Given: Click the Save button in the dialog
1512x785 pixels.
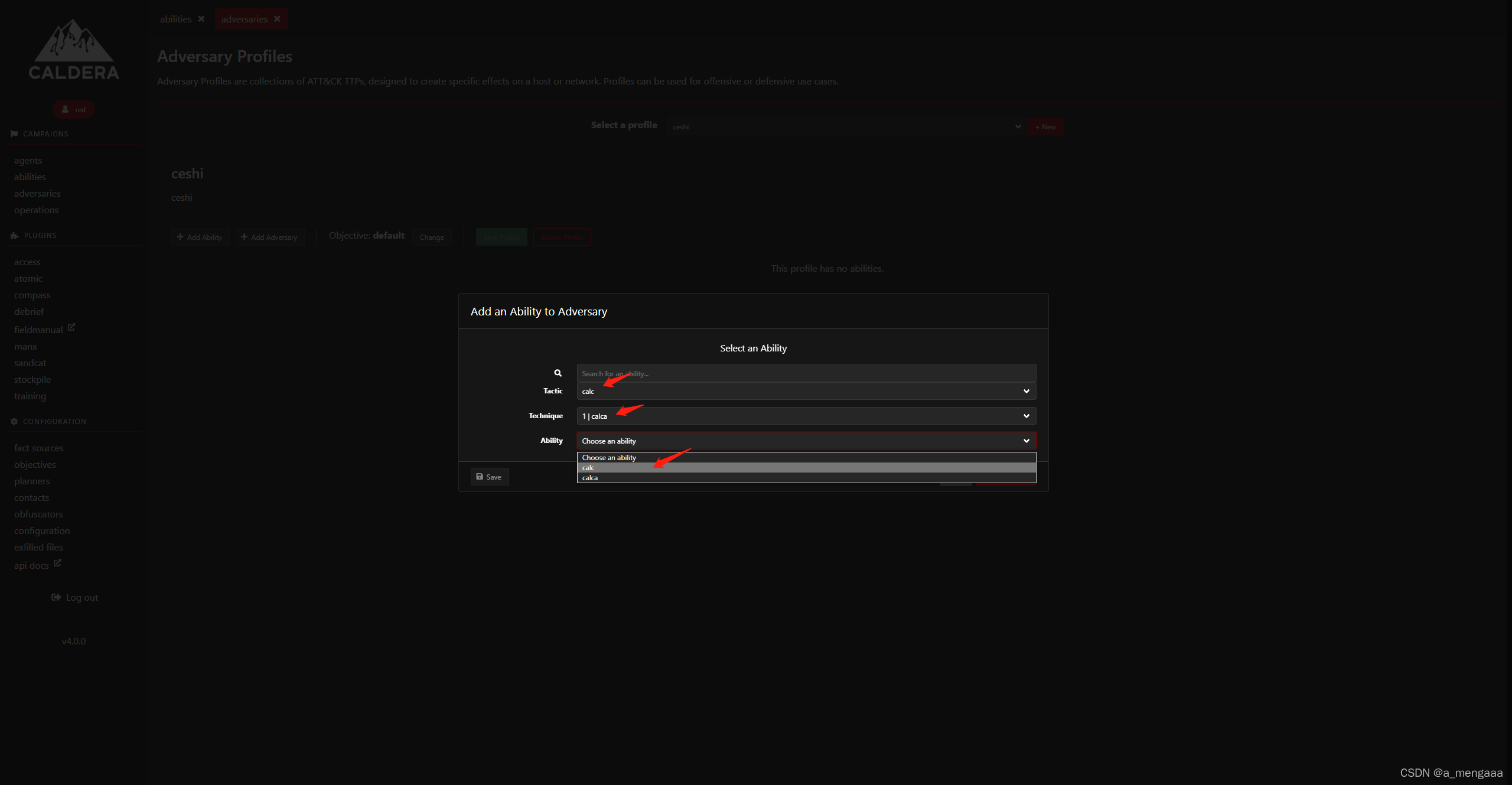Looking at the screenshot, I should click(x=489, y=476).
